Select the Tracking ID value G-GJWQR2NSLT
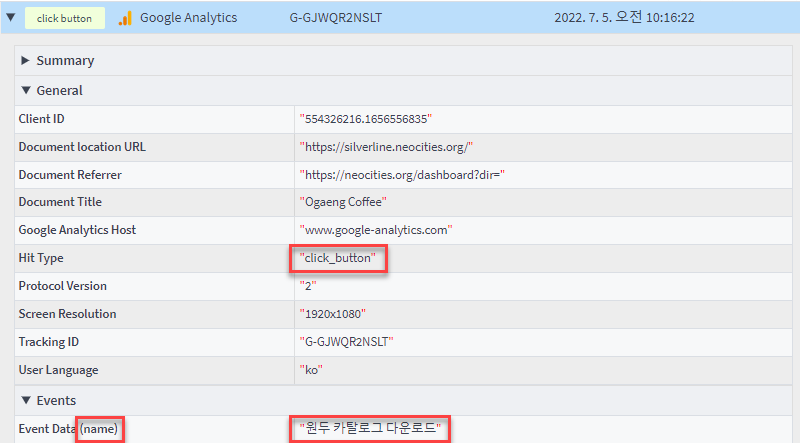Viewport: 800px width, 443px height. (x=346, y=342)
